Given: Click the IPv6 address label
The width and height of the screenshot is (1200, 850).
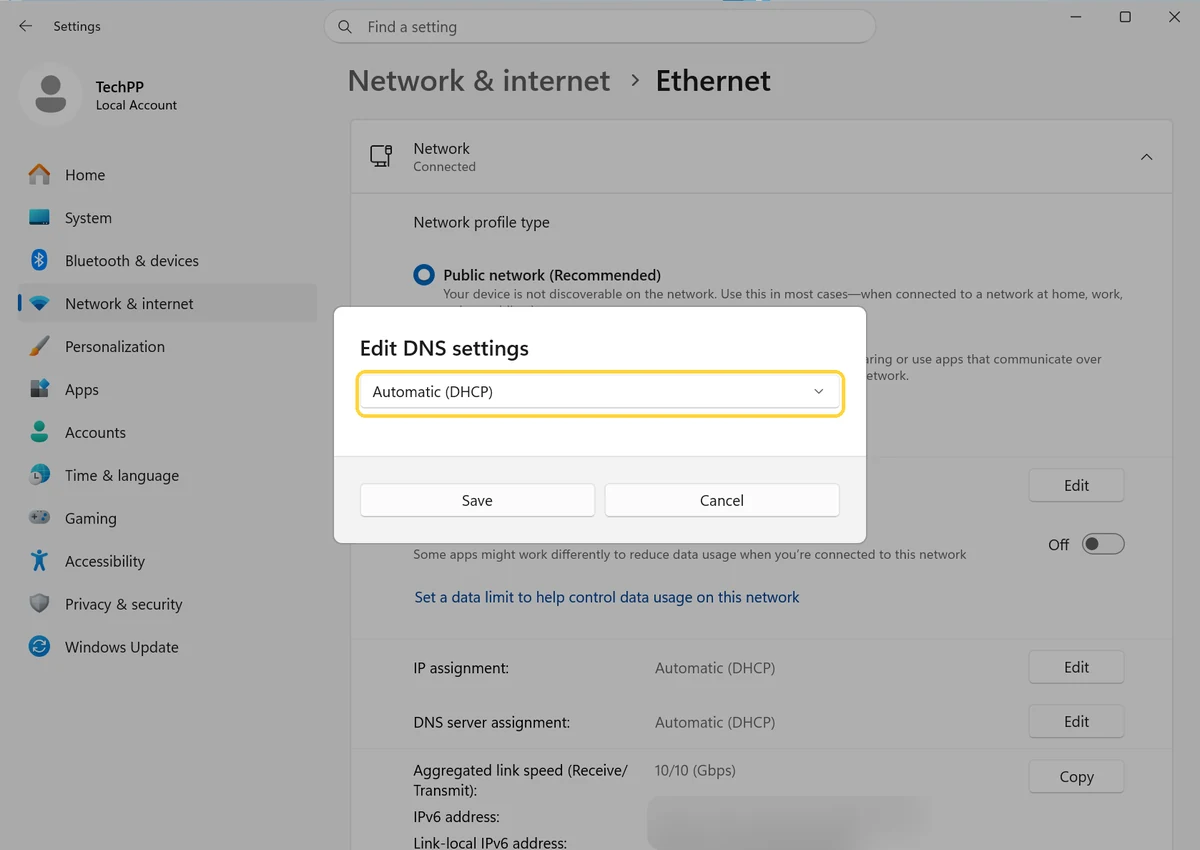Looking at the screenshot, I should pyautogui.click(x=457, y=817).
